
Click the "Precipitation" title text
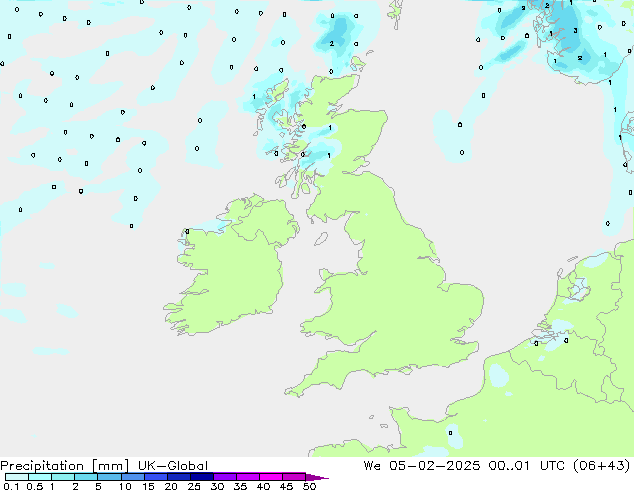(x=42, y=466)
